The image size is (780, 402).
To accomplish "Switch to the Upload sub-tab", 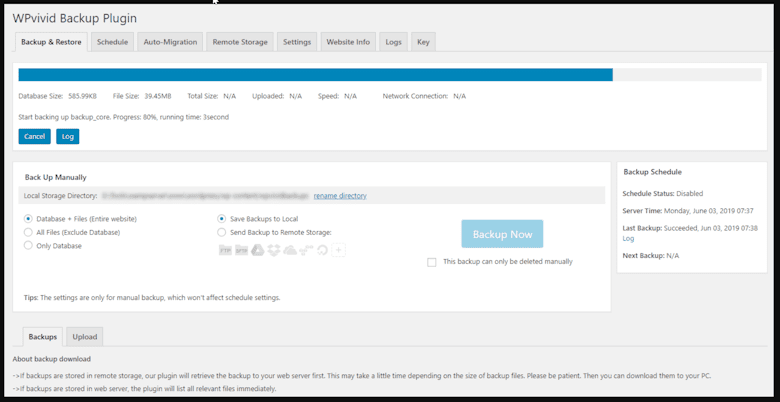I will 85,337.
